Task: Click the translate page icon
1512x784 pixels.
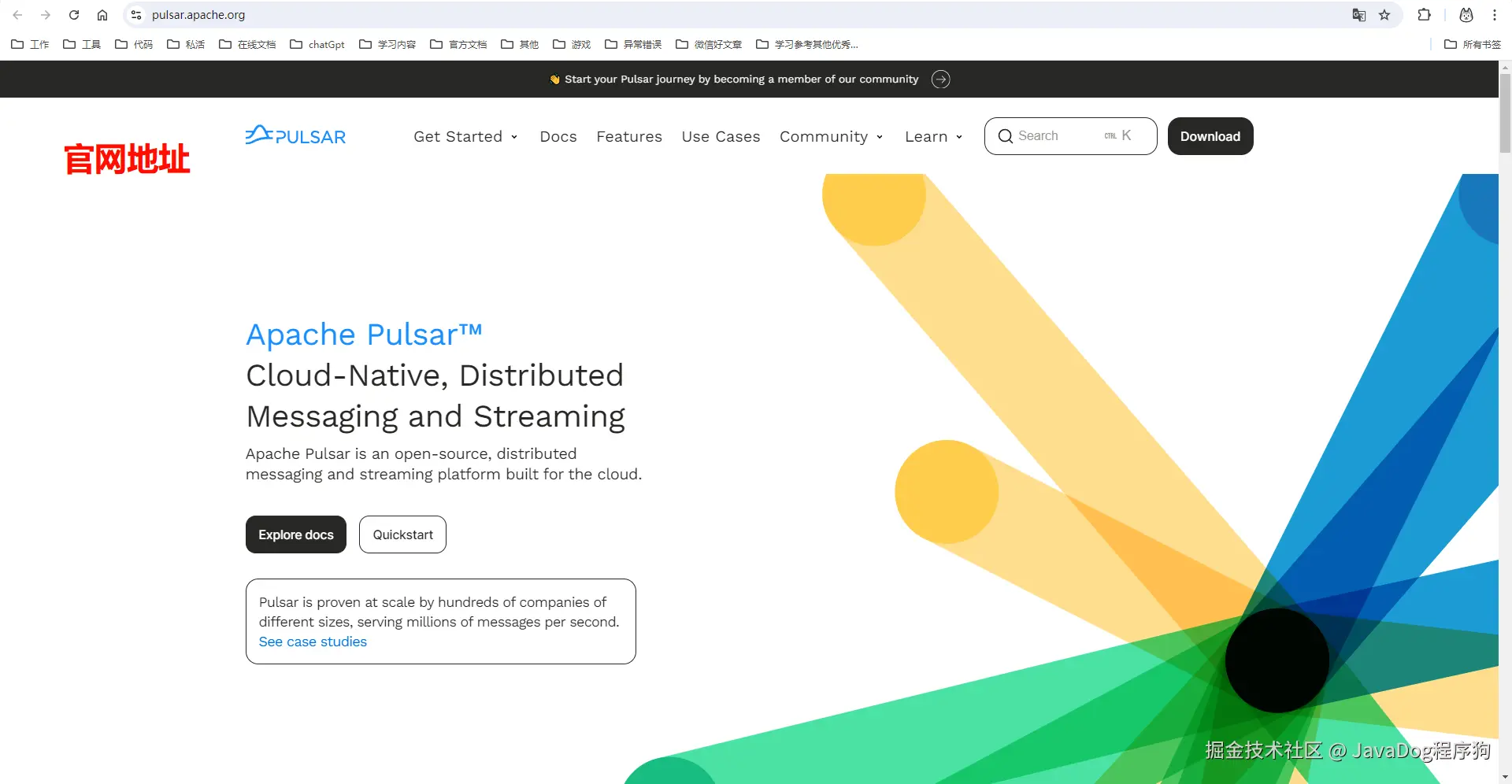Action: tap(1358, 15)
